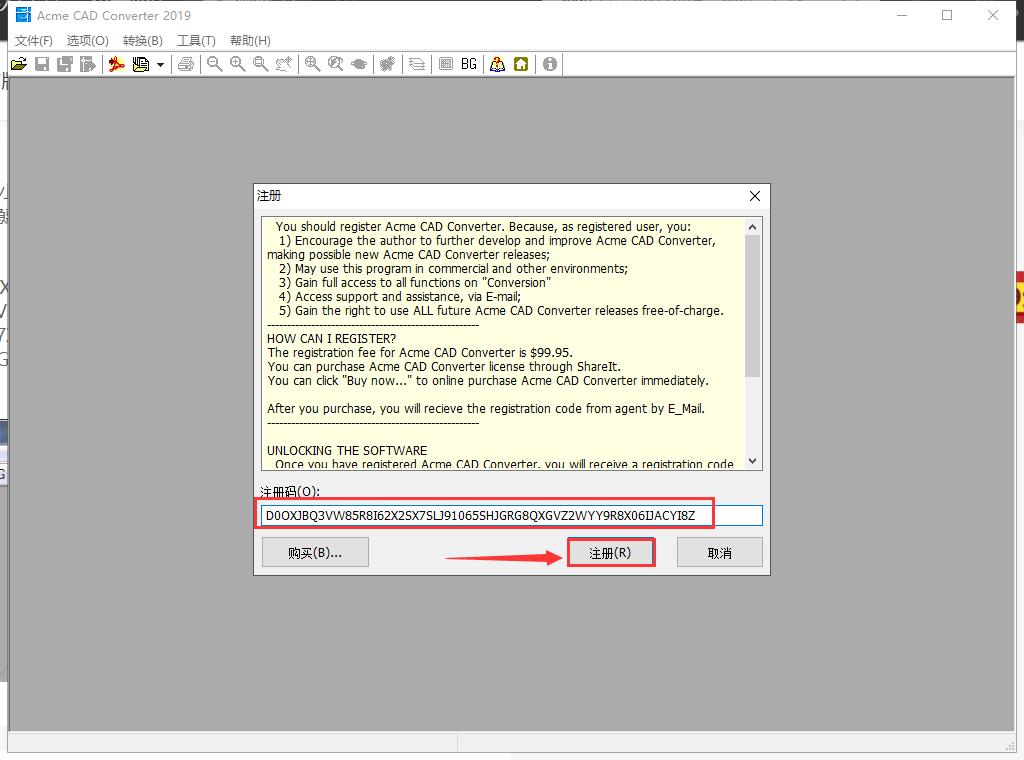
Task: Open the Layers toolbar icon
Action: (x=417, y=64)
